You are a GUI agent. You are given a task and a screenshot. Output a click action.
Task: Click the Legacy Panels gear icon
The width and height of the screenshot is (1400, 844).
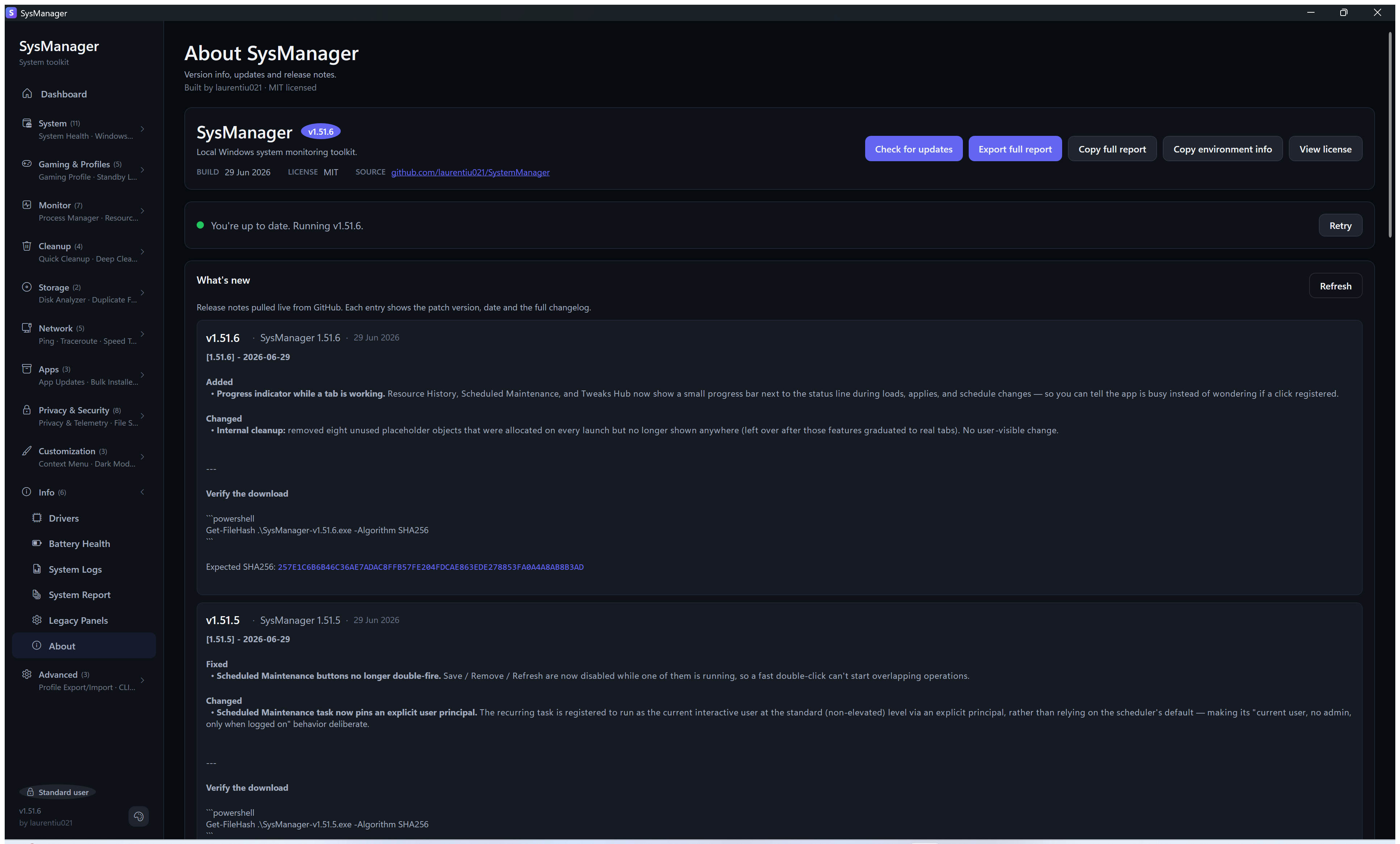click(x=37, y=620)
